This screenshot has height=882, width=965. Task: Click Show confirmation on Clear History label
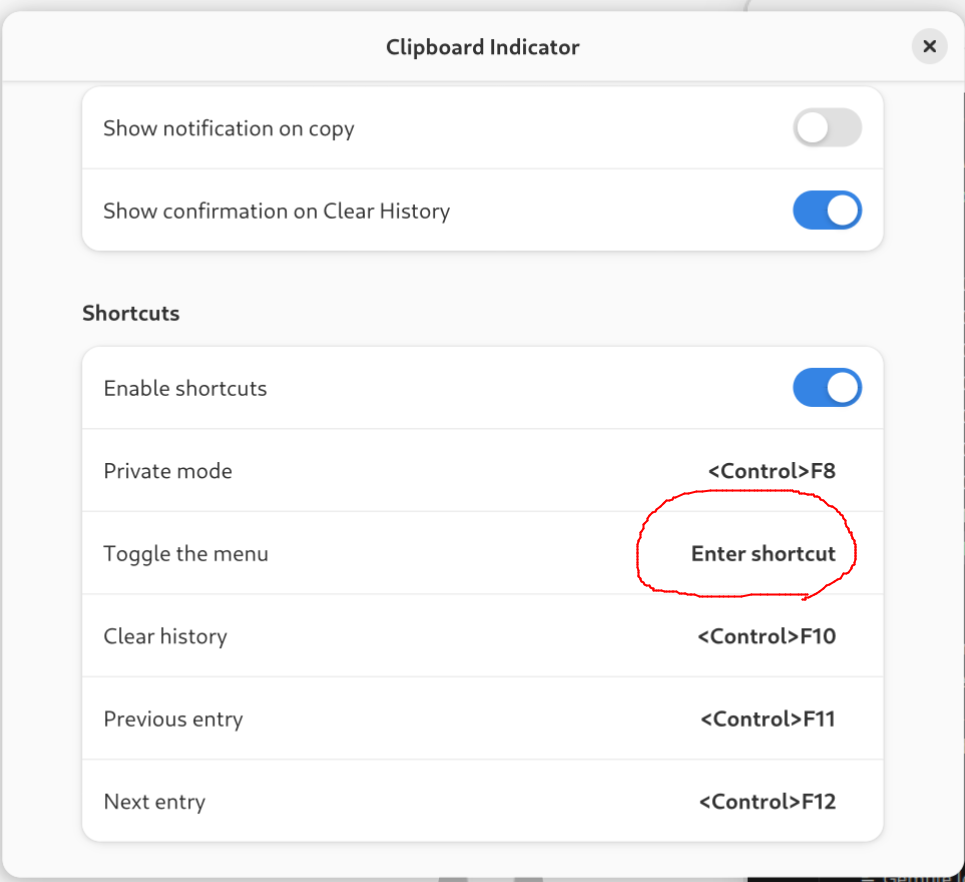276,211
